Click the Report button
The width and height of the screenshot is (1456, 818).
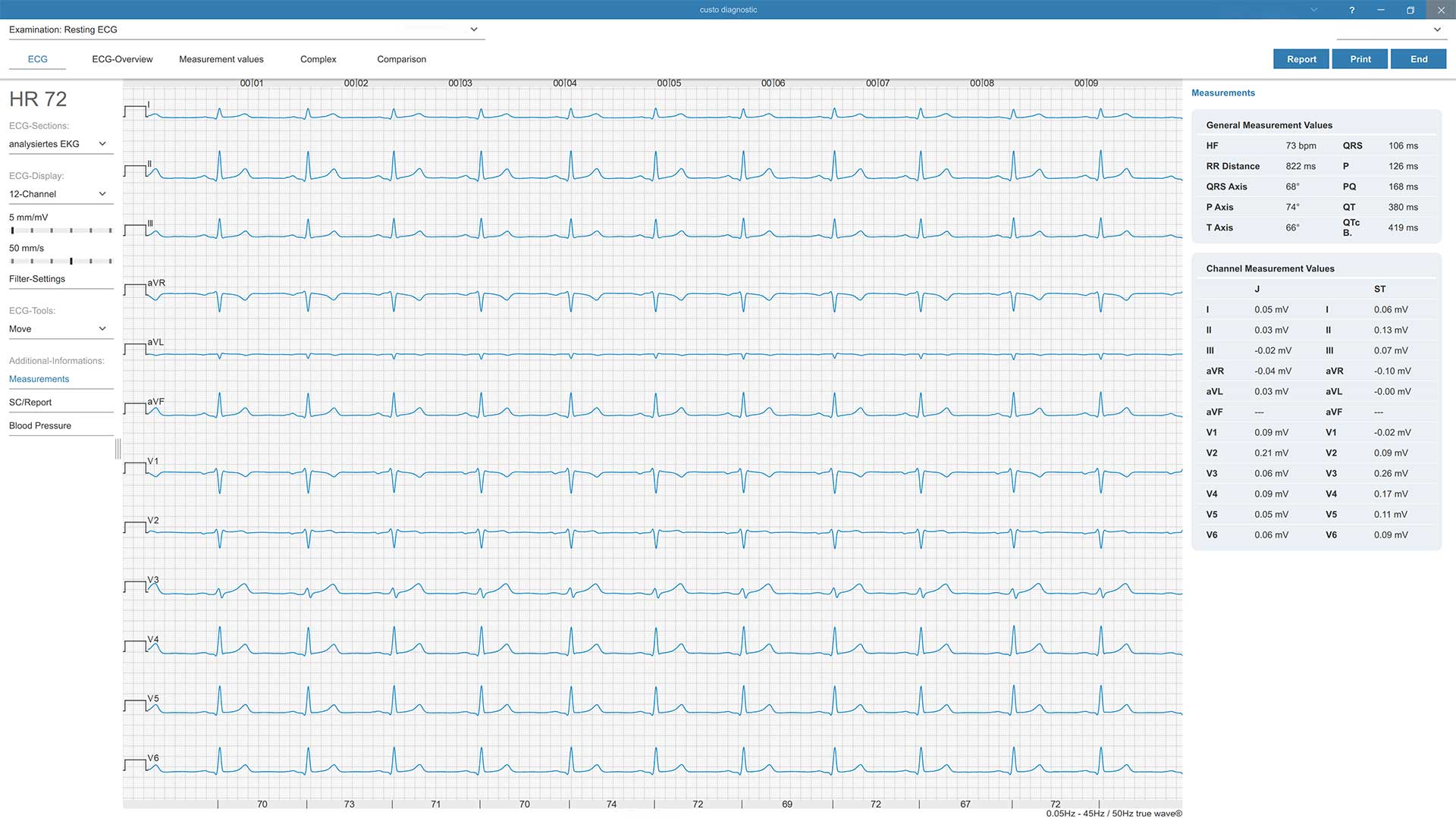pyautogui.click(x=1301, y=59)
